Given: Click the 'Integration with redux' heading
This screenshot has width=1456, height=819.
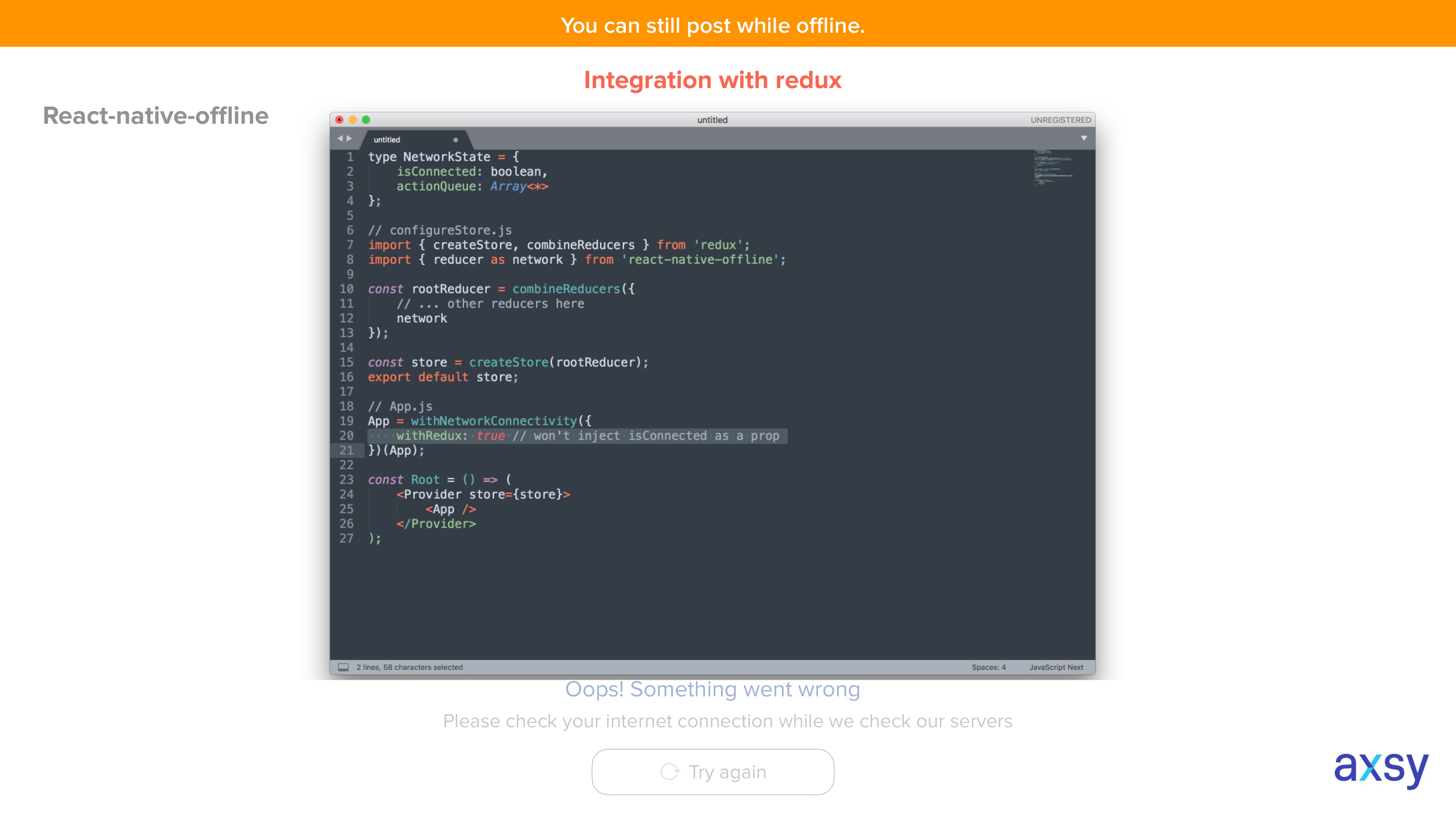Looking at the screenshot, I should click(x=713, y=80).
